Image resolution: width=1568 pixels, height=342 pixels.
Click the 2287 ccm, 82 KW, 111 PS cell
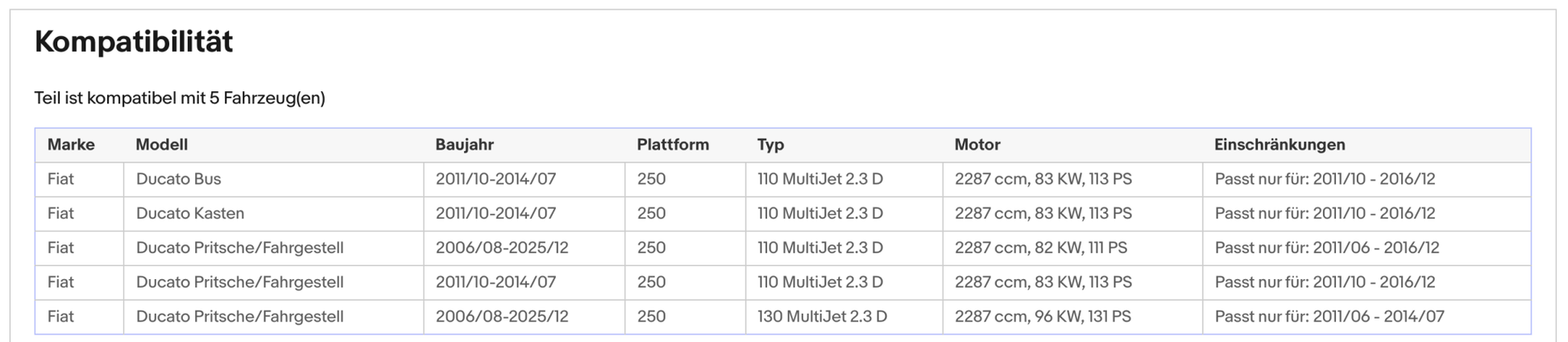click(x=1073, y=248)
